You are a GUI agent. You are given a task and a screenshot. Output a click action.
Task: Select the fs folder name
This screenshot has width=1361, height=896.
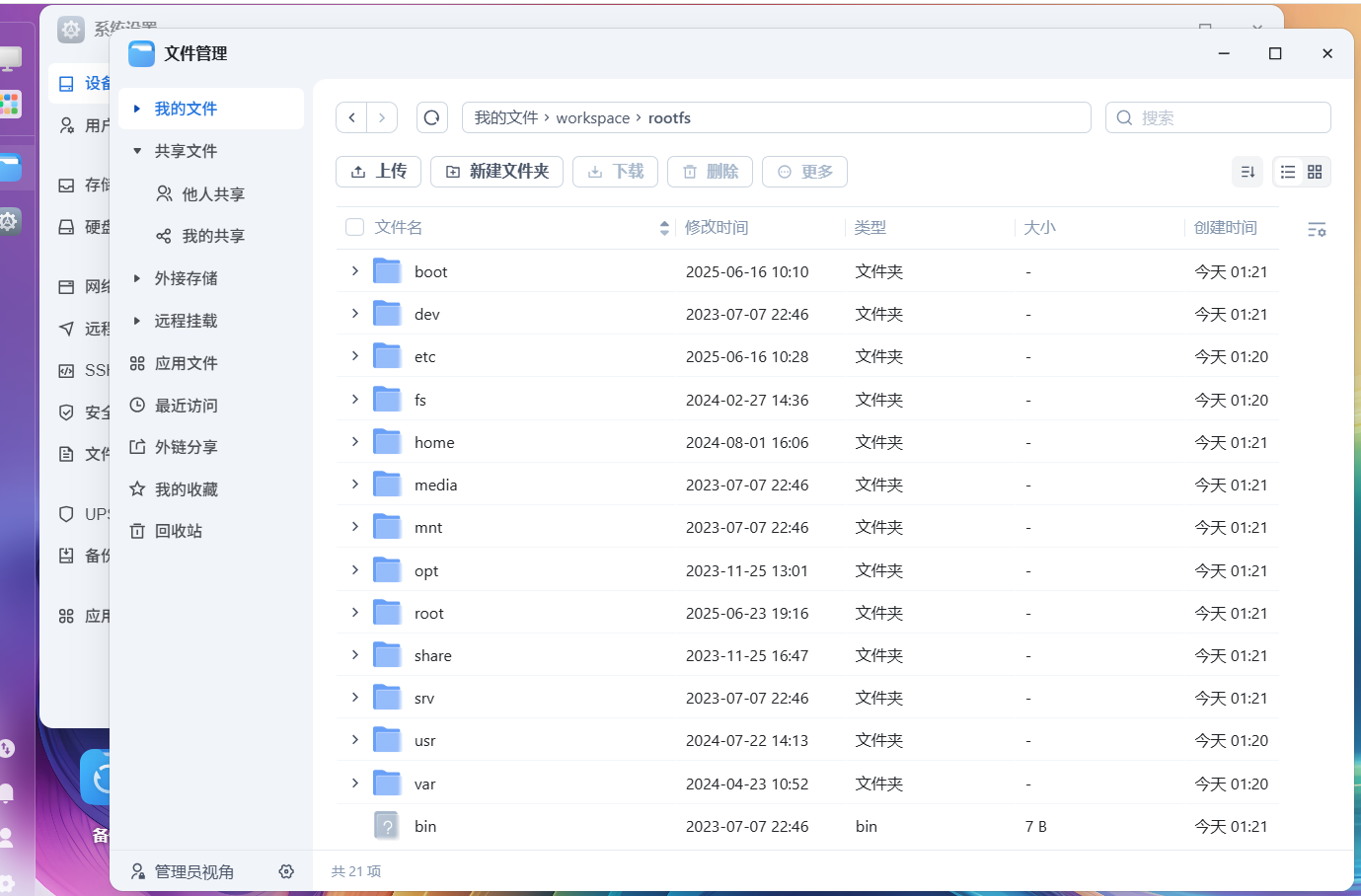(420, 400)
